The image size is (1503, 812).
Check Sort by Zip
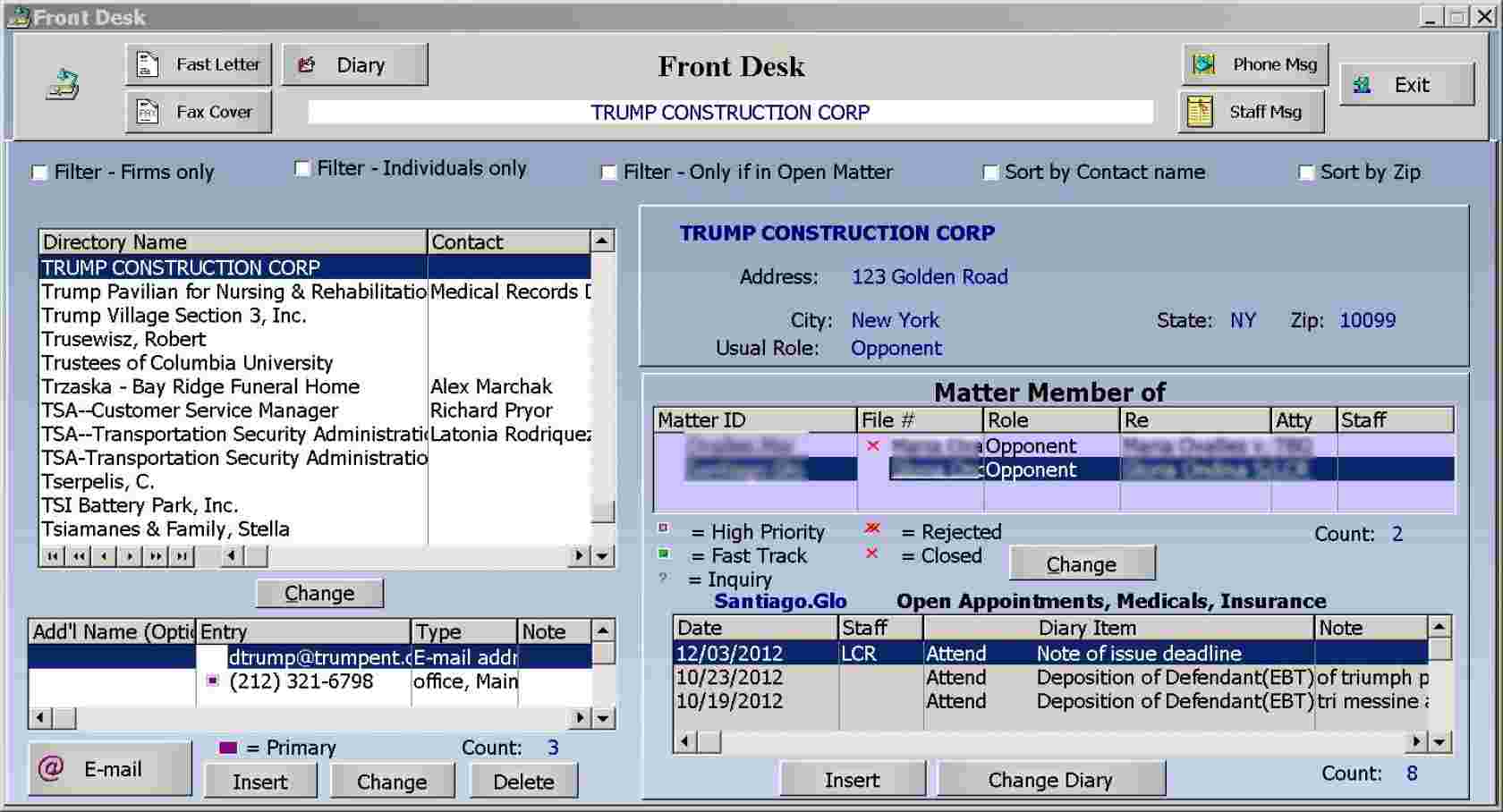point(1306,173)
